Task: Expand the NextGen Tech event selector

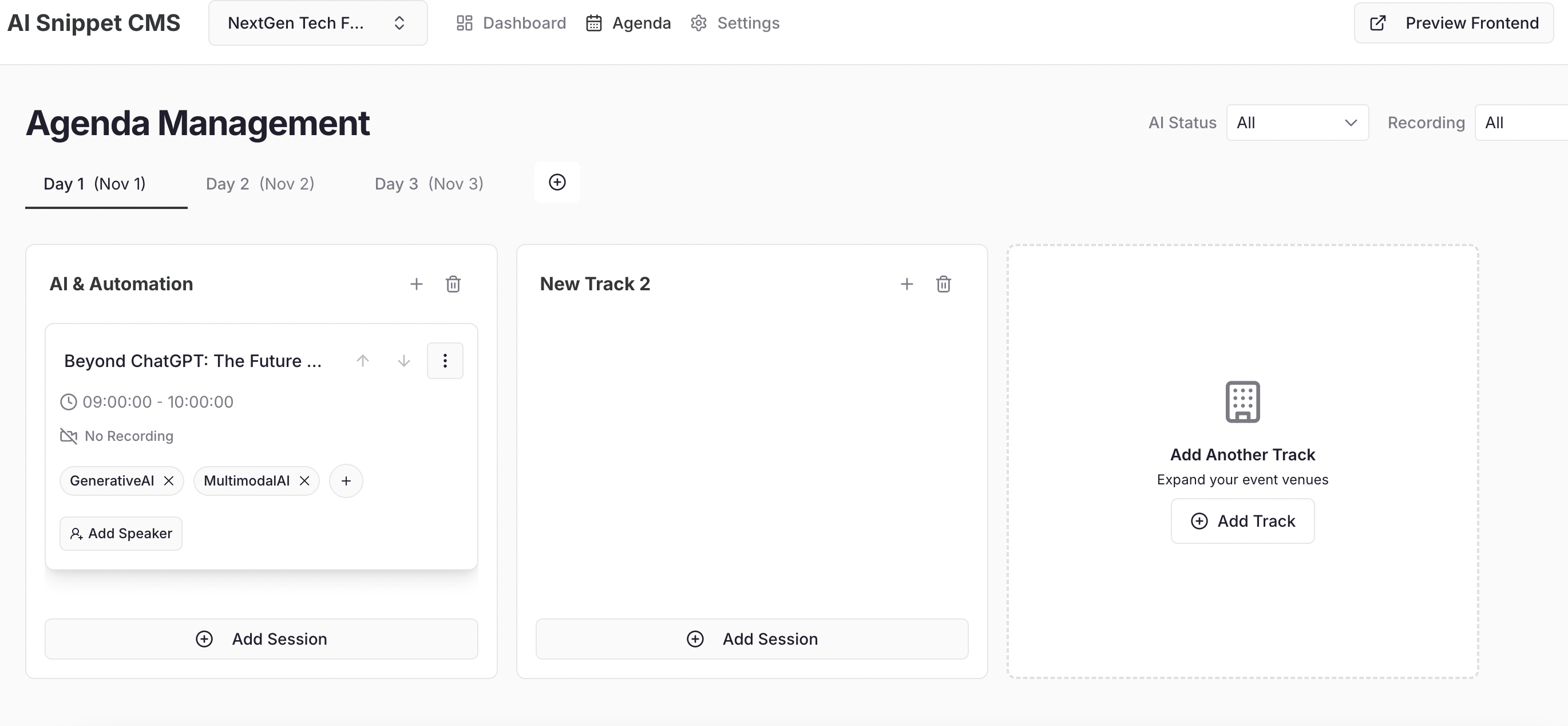Action: point(318,23)
